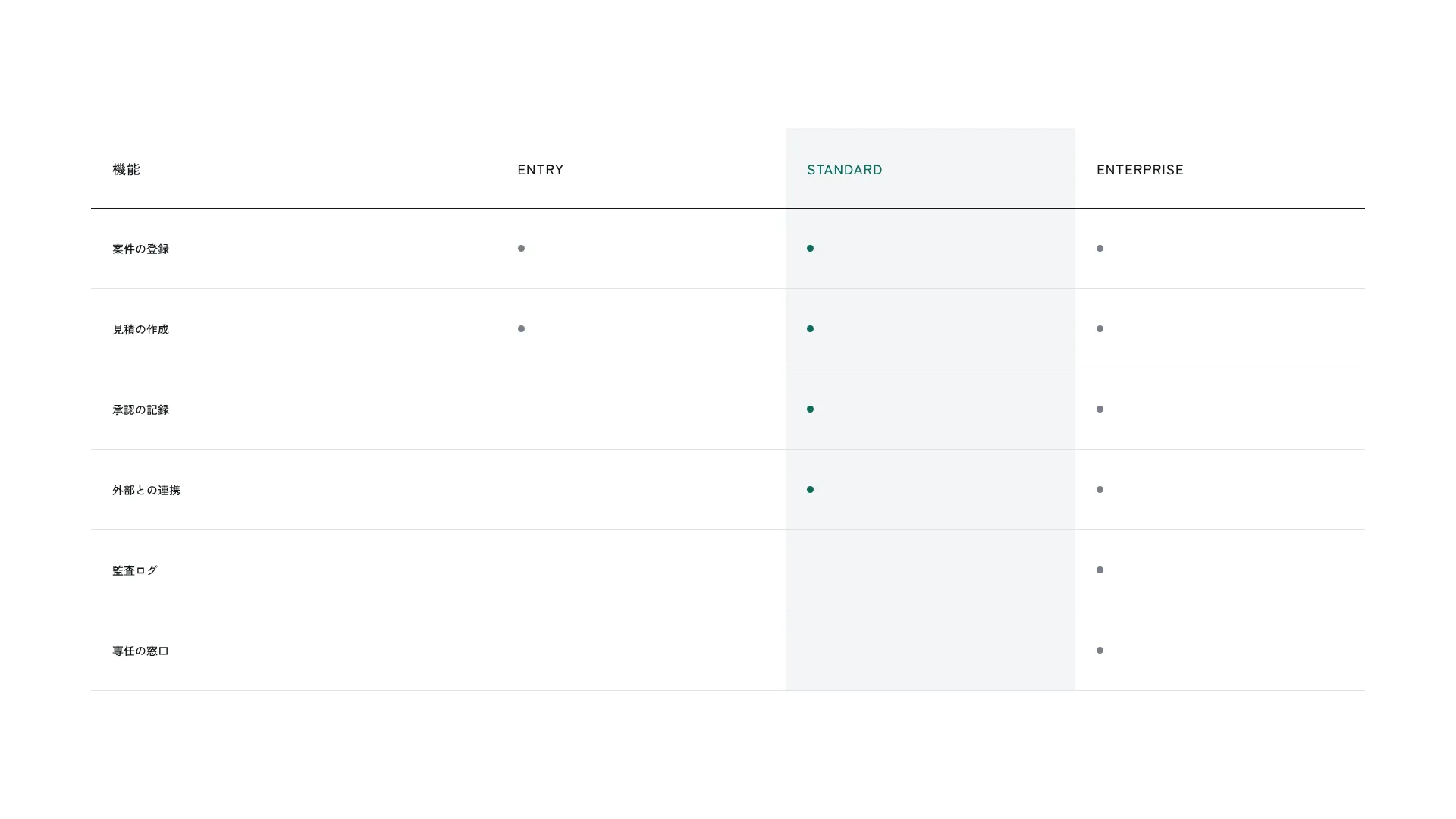Click the ENTERPRISE dot for 案件の登録

[x=1100, y=249]
